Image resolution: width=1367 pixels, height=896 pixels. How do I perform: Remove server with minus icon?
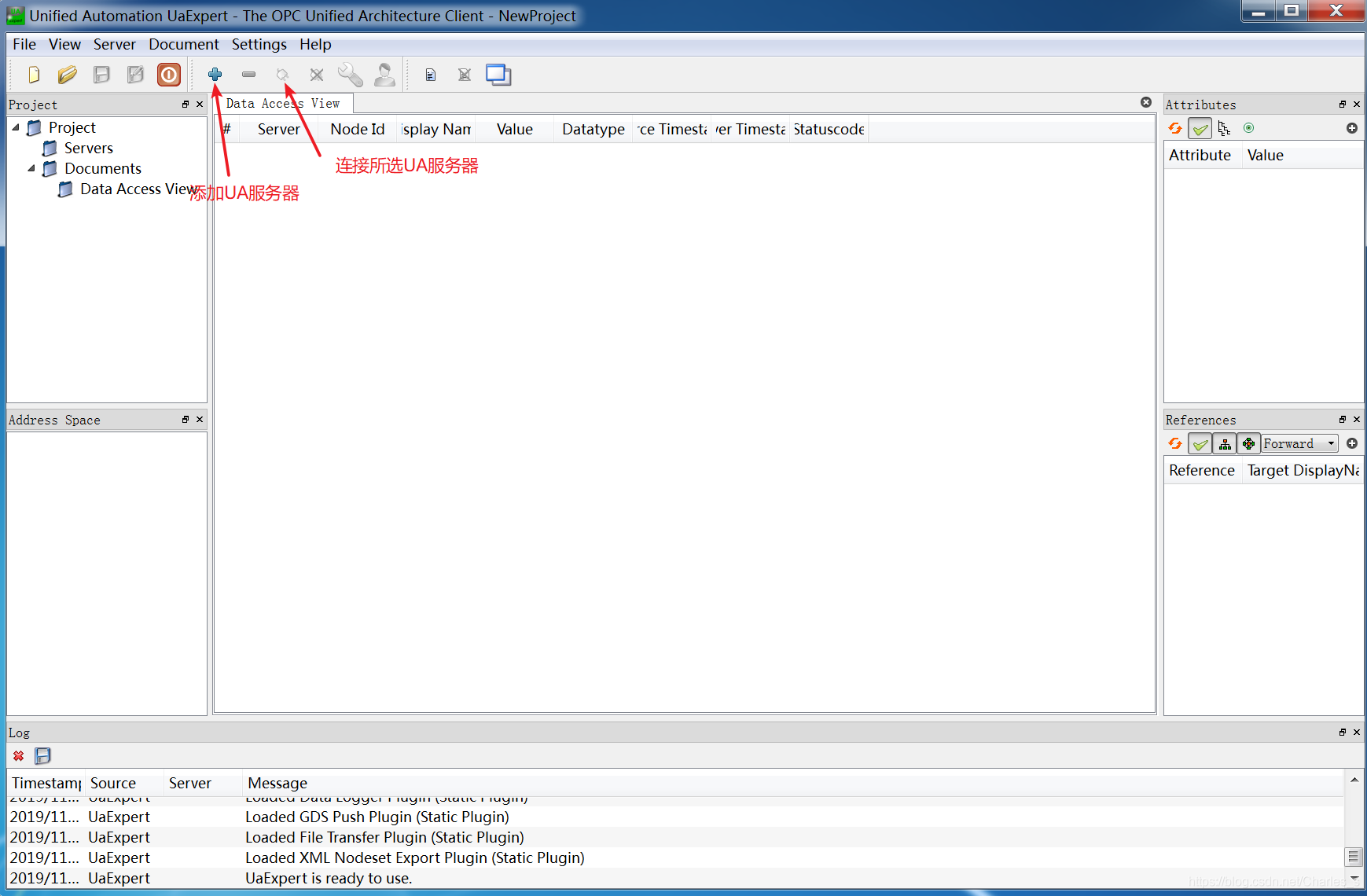[x=248, y=75]
